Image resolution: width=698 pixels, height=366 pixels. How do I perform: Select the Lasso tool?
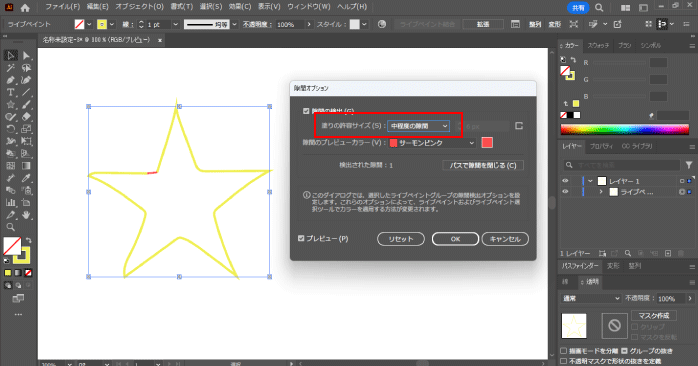pos(26,68)
